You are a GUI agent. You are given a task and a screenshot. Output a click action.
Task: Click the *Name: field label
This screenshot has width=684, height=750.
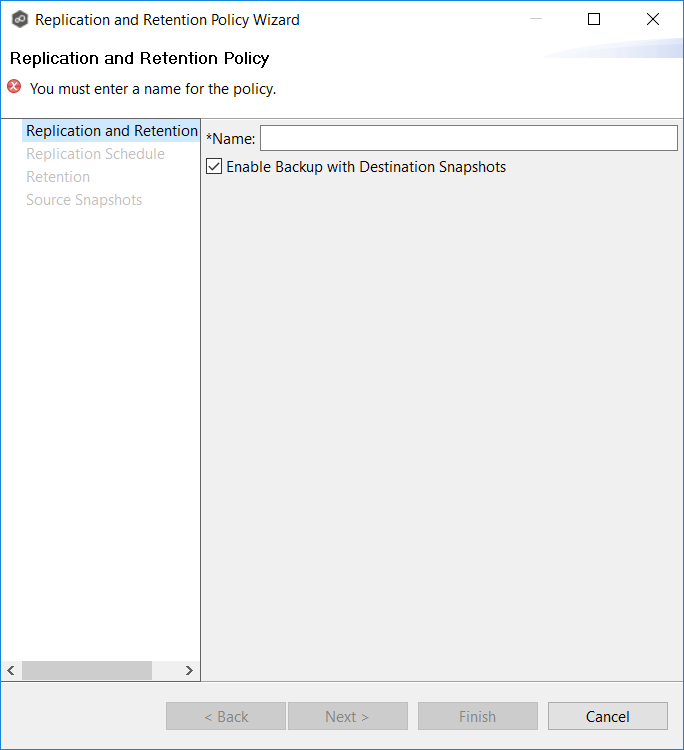[231, 139]
